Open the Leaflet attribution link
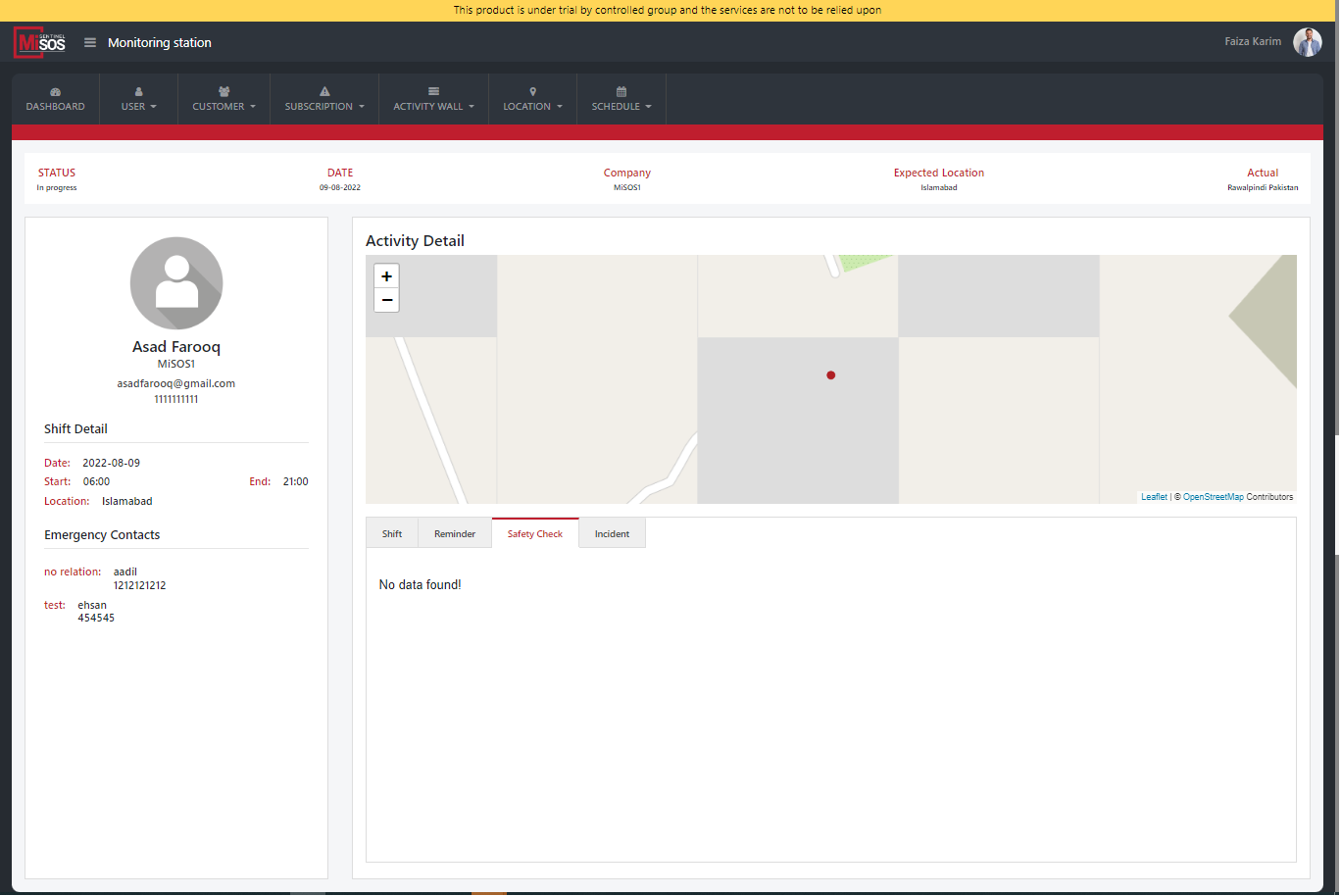 tap(1154, 497)
